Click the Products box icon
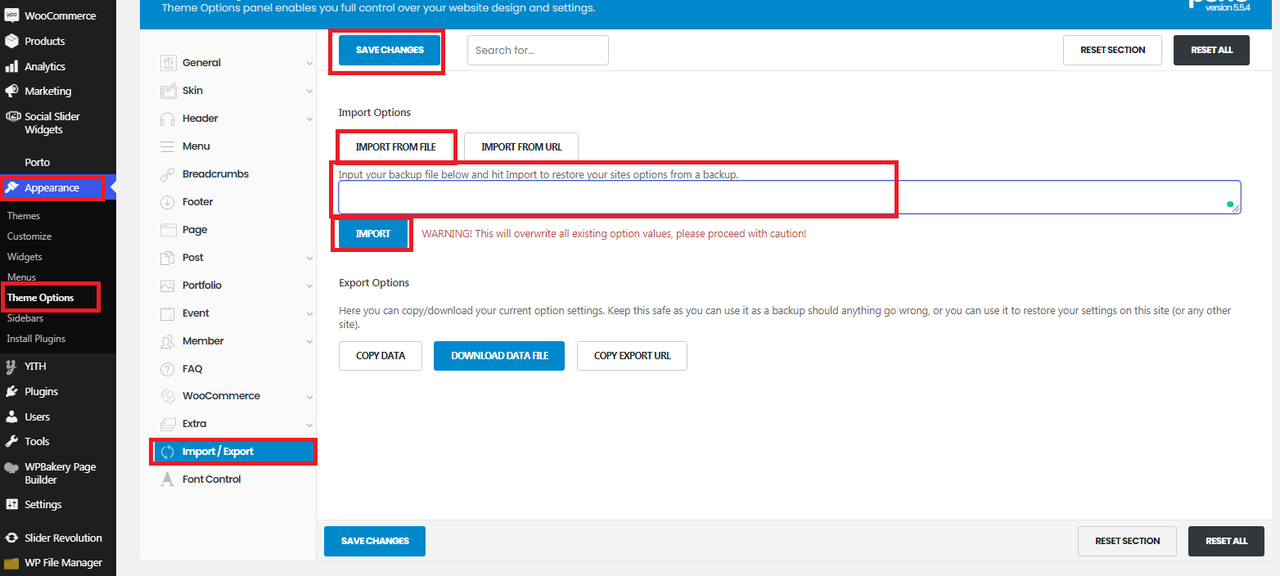1280x576 pixels. pyautogui.click(x=12, y=41)
